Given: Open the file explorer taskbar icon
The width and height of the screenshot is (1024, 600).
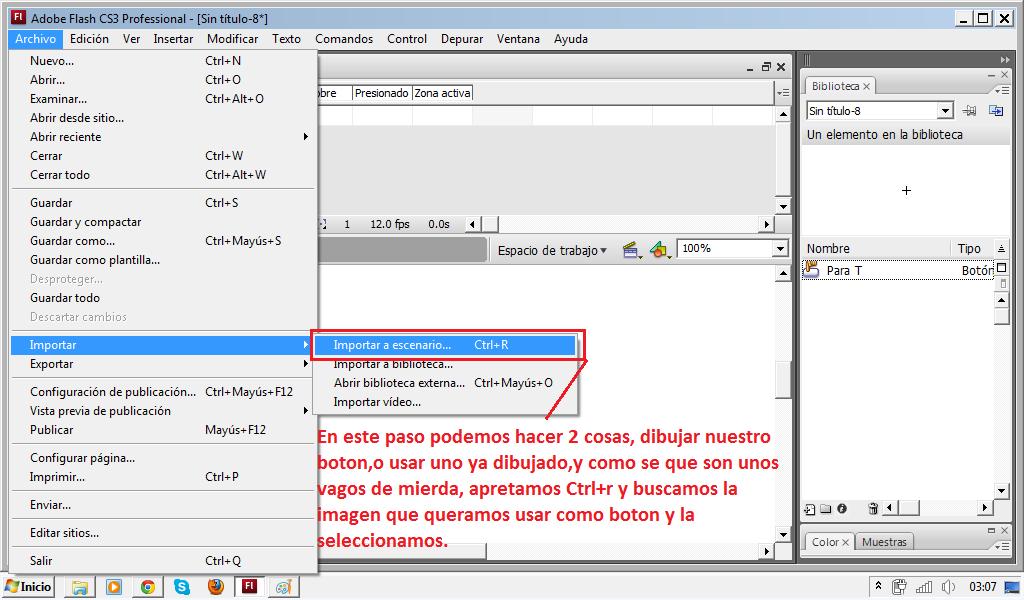Looking at the screenshot, I should [80, 587].
